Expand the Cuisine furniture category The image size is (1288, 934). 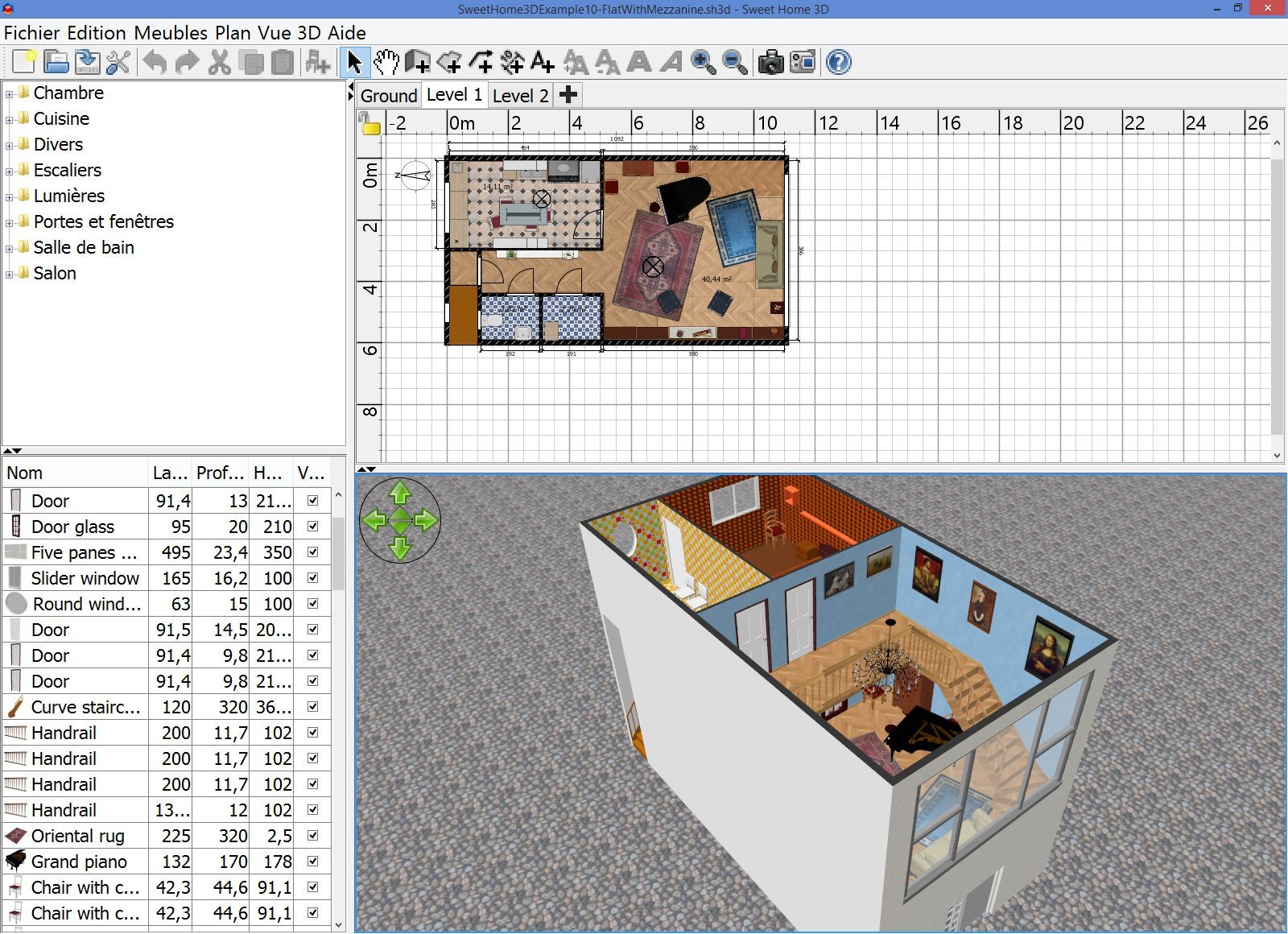click(x=10, y=119)
